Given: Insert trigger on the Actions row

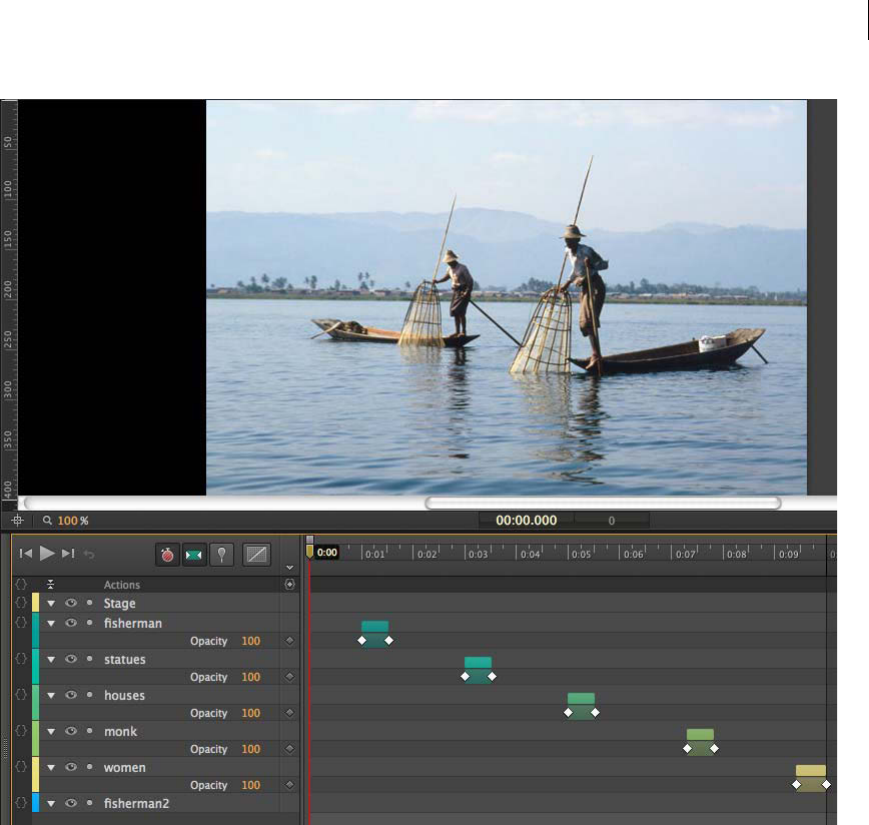Looking at the screenshot, I should (289, 585).
